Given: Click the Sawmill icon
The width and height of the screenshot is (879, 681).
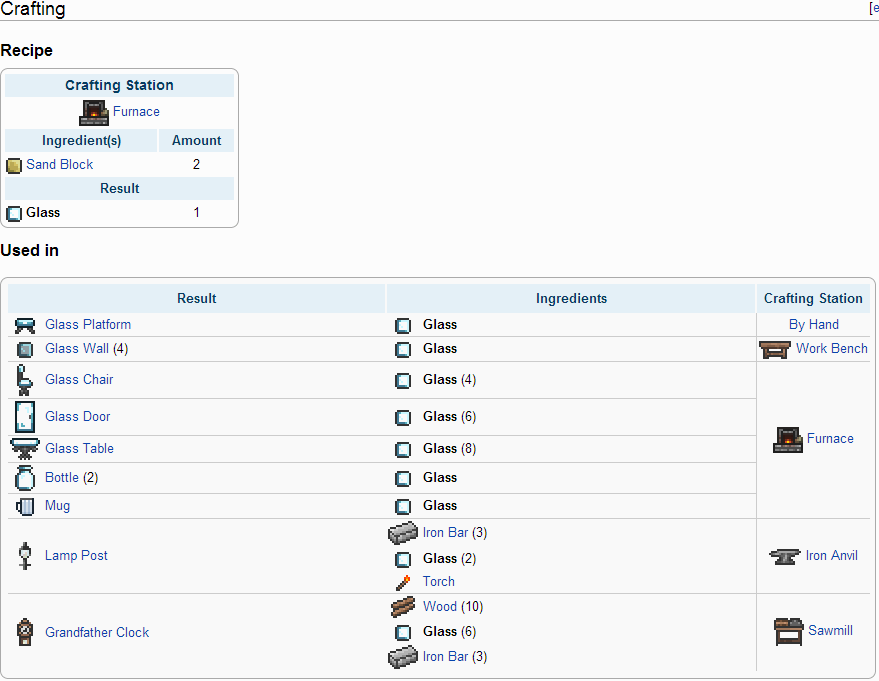Looking at the screenshot, I should click(789, 632).
